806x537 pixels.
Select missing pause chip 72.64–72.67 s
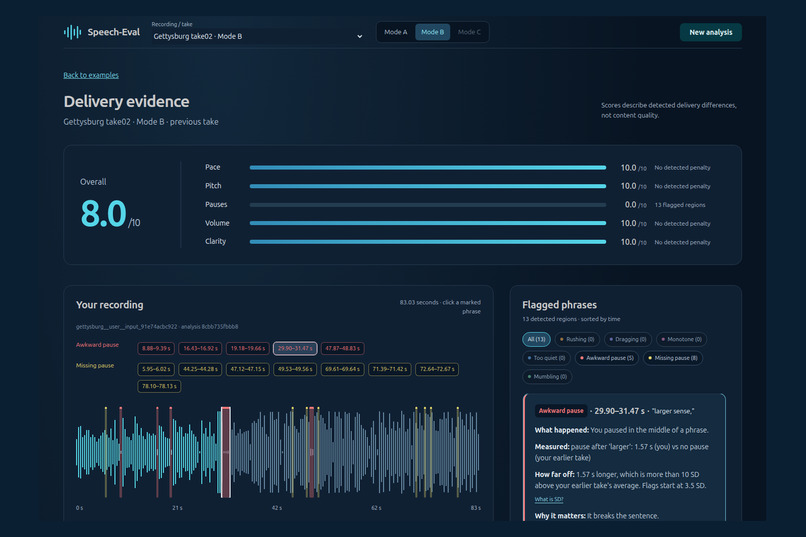(x=437, y=369)
